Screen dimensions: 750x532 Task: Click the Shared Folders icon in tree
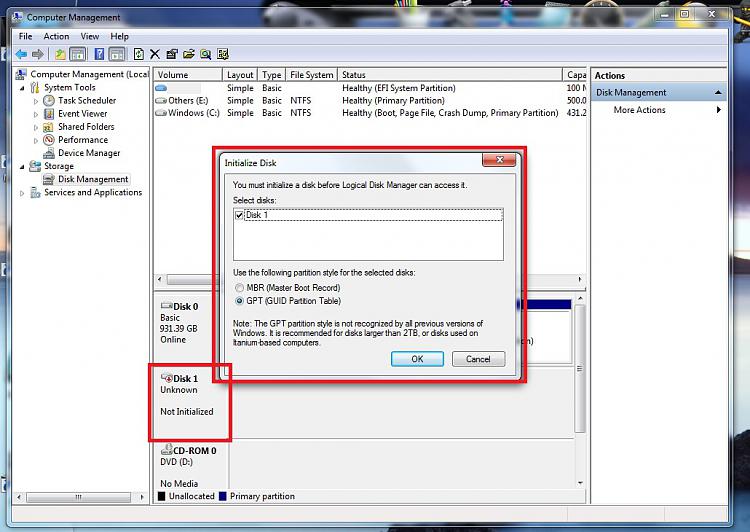pyautogui.click(x=48, y=127)
